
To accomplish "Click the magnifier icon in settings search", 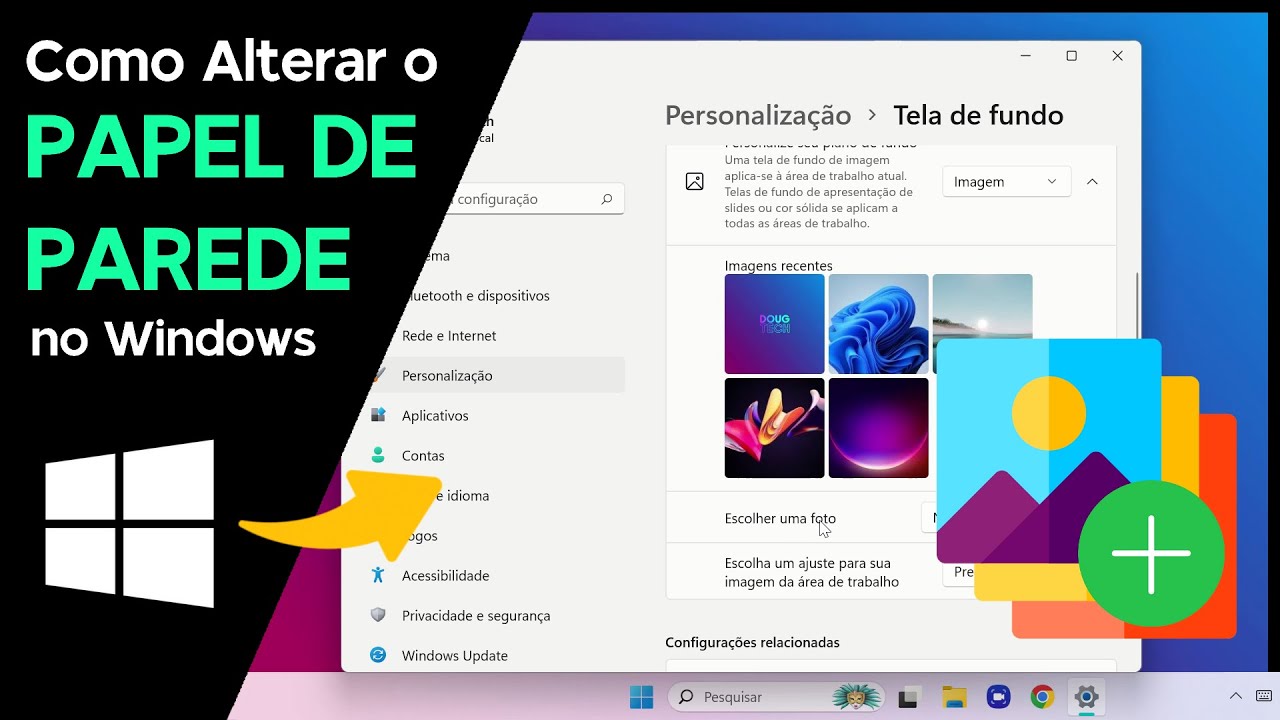I will [x=607, y=199].
